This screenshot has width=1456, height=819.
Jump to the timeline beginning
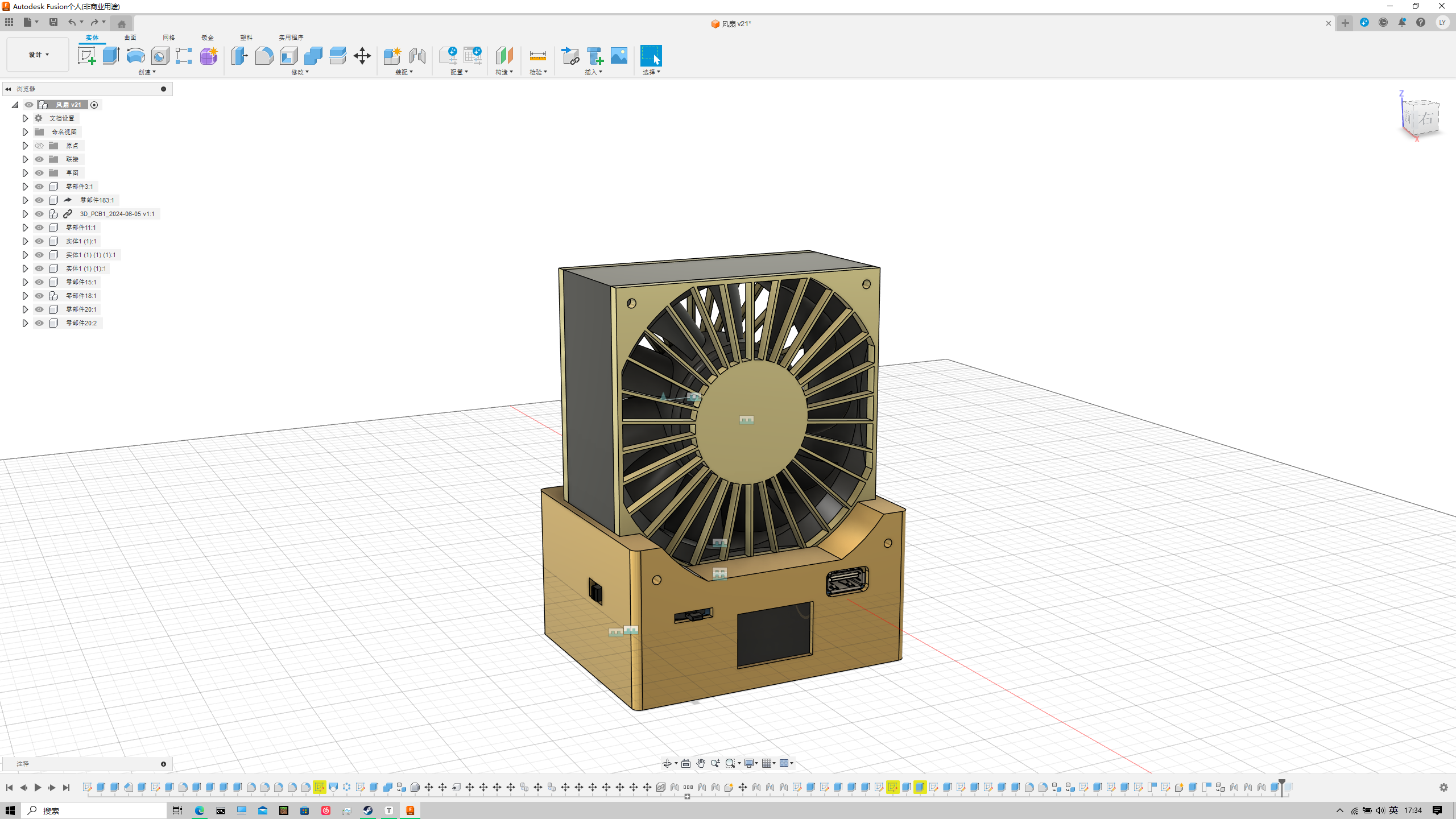coord(9,788)
